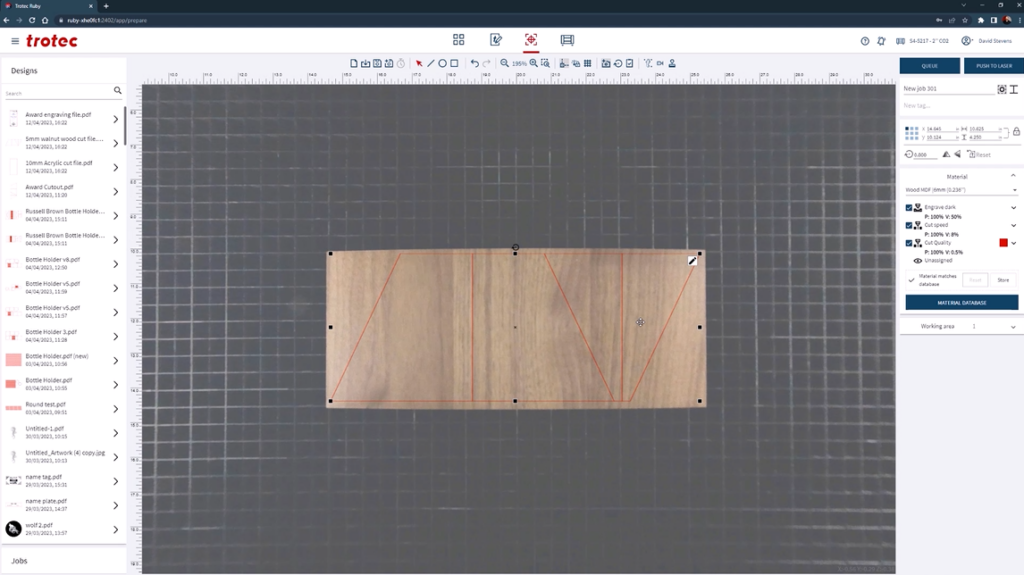Toggle visibility of Unassigned eye icon

point(918,261)
